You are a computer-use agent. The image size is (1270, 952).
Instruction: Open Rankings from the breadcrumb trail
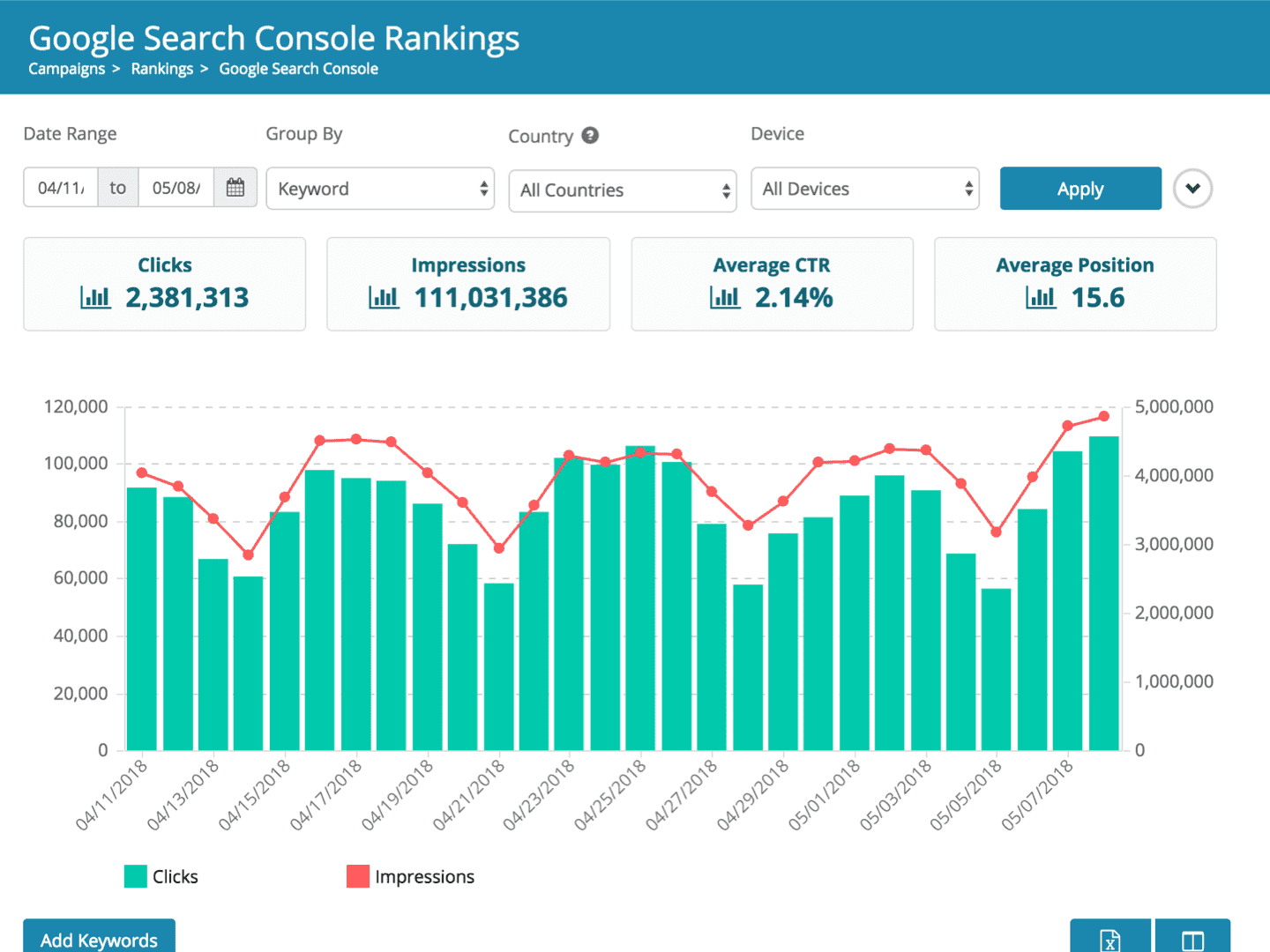pos(162,69)
